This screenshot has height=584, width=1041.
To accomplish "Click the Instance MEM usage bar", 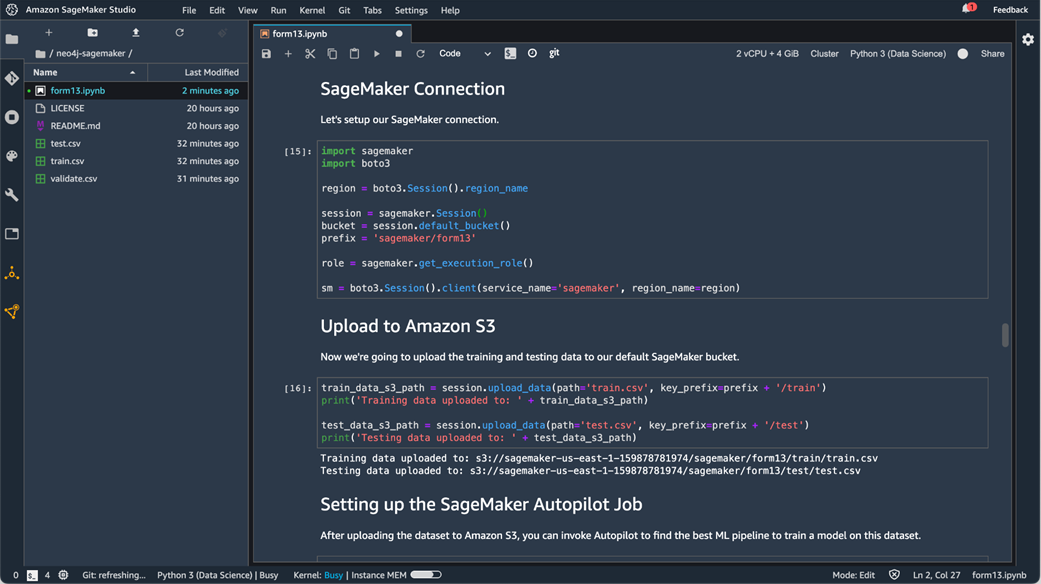I will (425, 575).
